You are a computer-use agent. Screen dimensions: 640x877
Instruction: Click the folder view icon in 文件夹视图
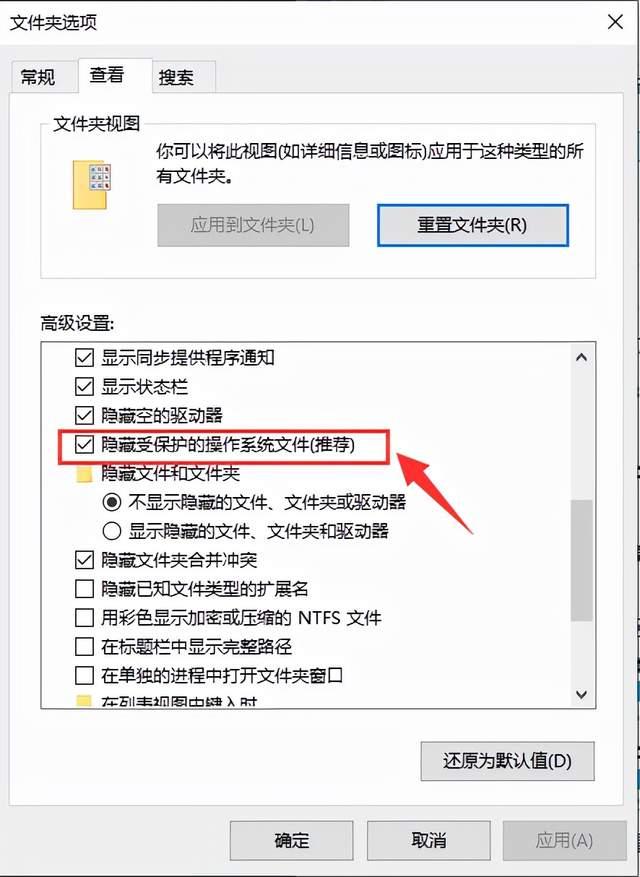92,185
